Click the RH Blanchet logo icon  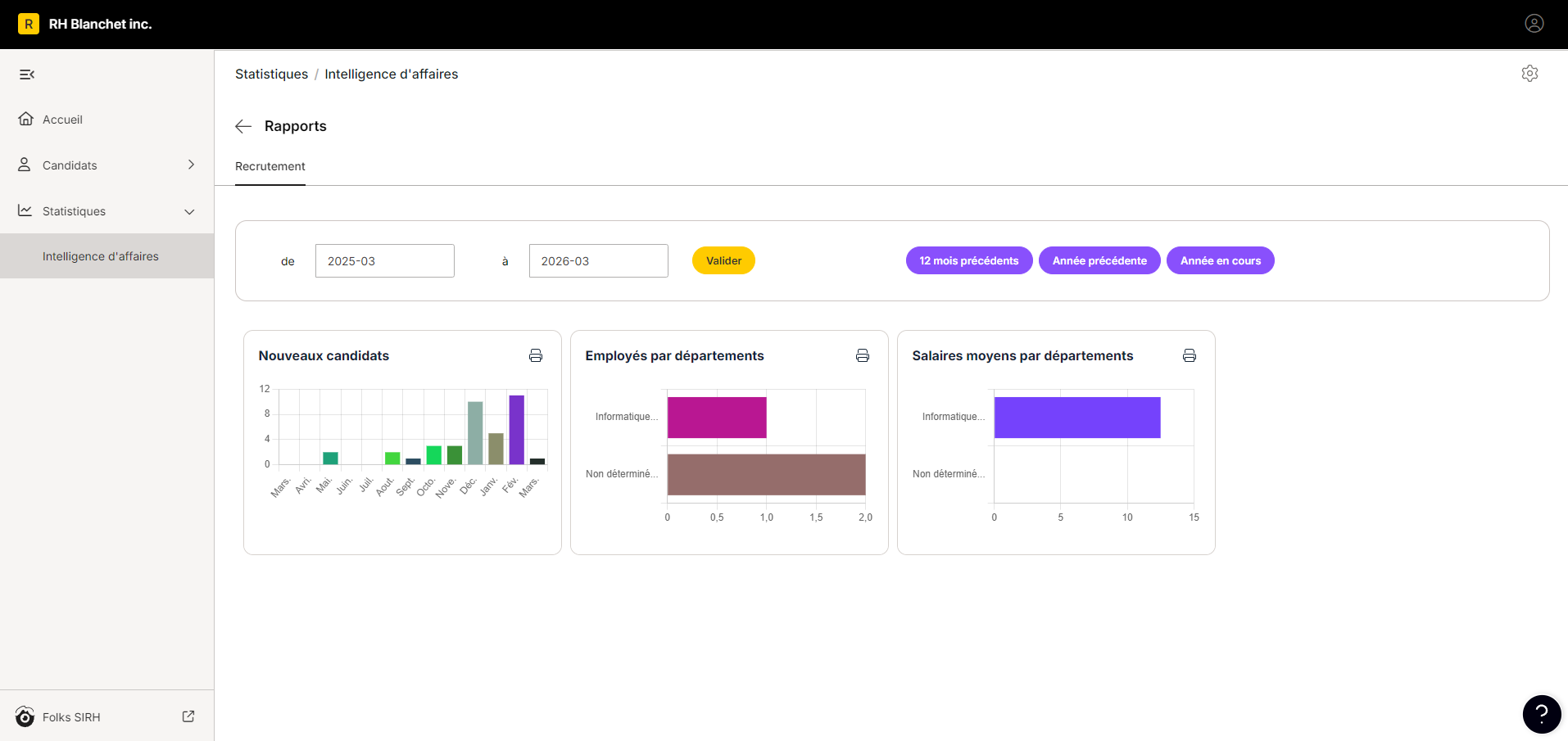pyautogui.click(x=29, y=24)
